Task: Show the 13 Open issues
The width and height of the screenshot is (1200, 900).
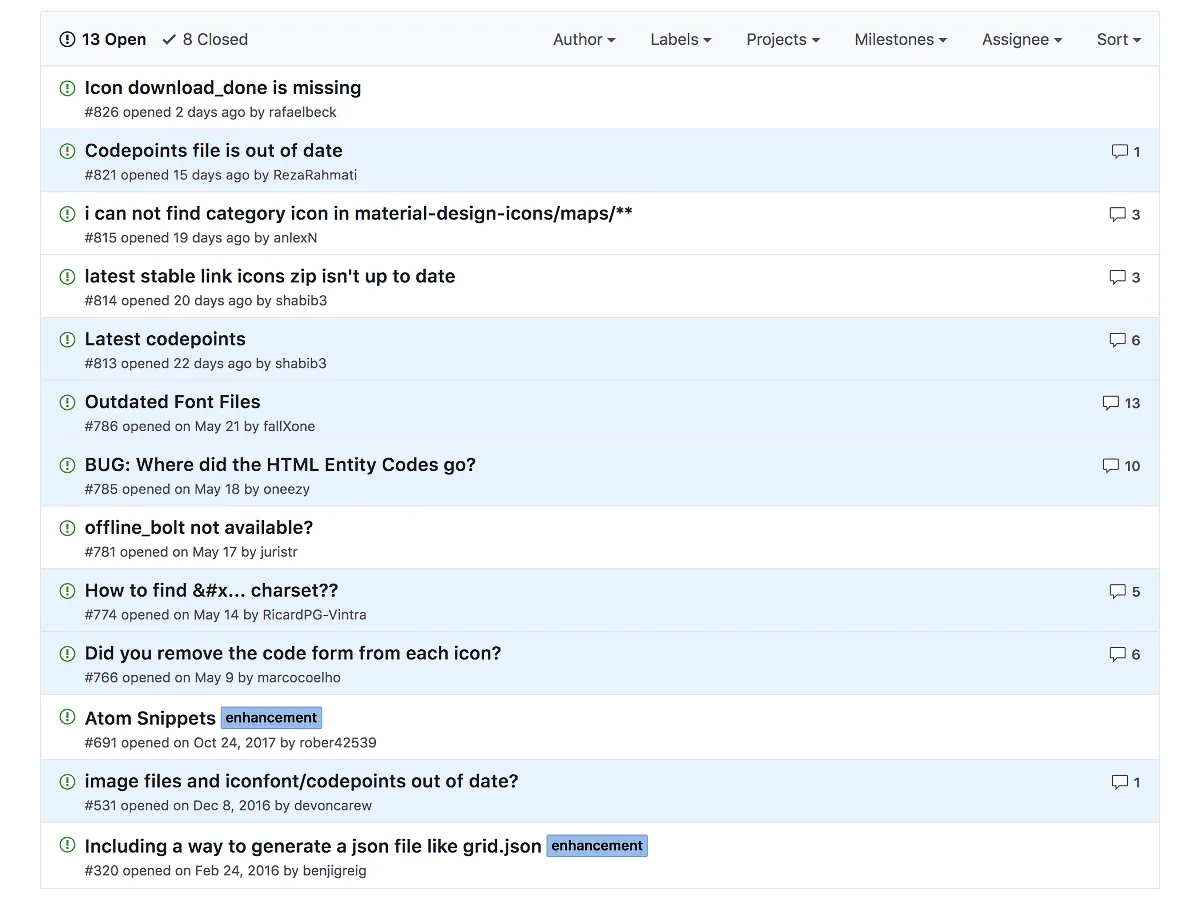Action: tap(103, 40)
